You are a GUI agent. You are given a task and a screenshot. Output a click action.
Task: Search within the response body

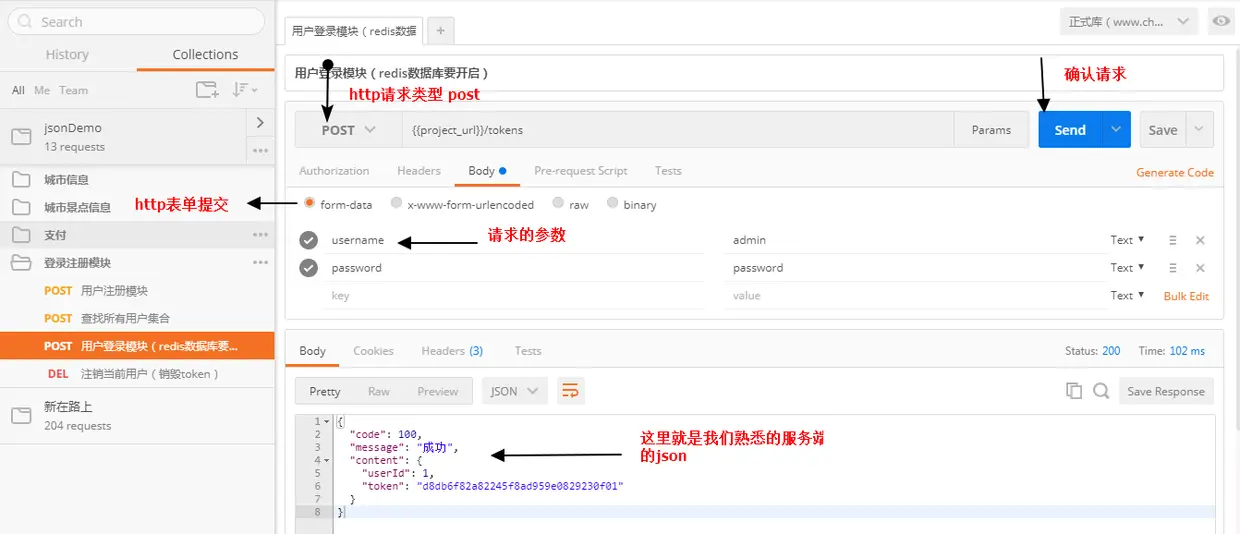tap(1101, 391)
